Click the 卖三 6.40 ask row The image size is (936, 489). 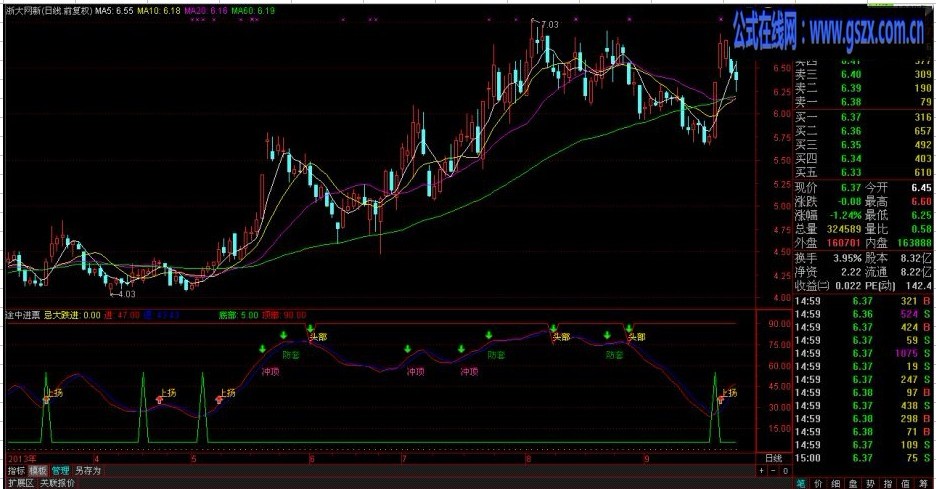click(x=863, y=75)
